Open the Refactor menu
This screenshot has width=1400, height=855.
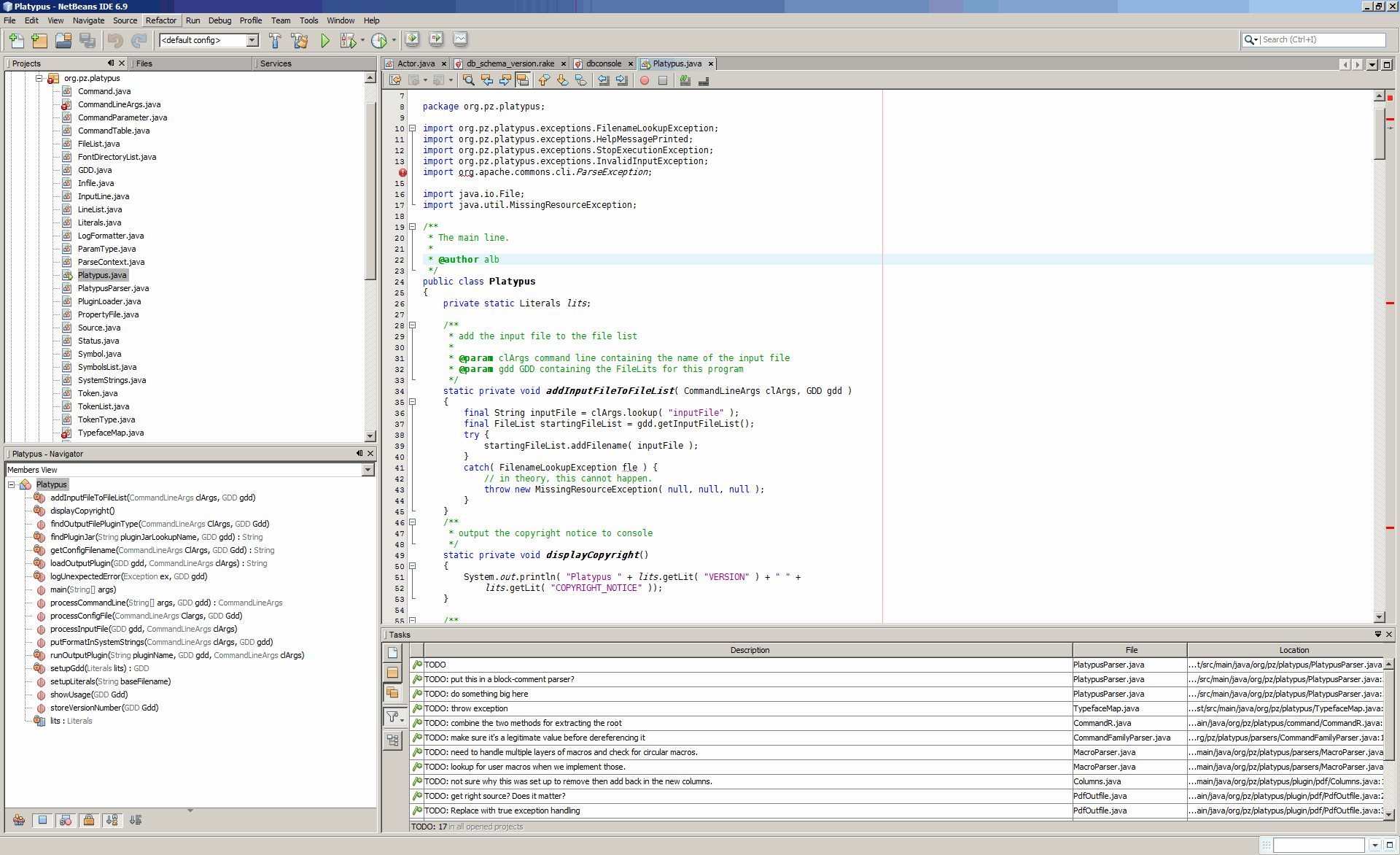160,20
